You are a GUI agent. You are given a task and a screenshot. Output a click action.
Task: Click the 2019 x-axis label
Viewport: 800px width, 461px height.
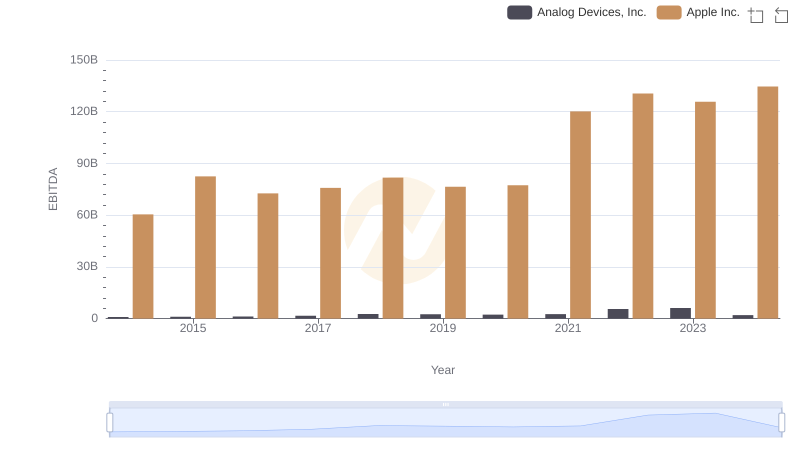pyautogui.click(x=443, y=328)
